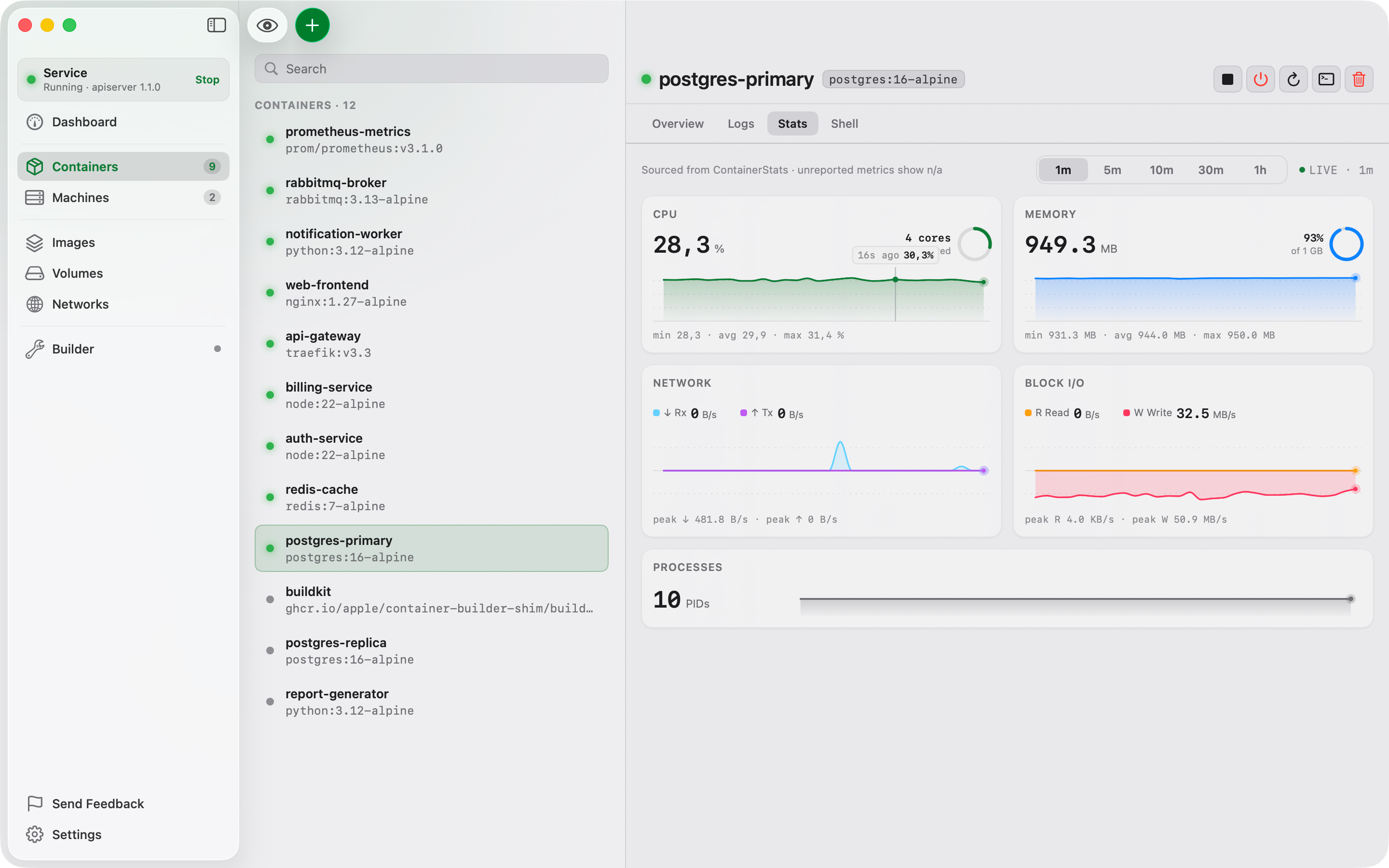Open Volumes section in sidebar
The height and width of the screenshot is (868, 1389).
point(123,273)
